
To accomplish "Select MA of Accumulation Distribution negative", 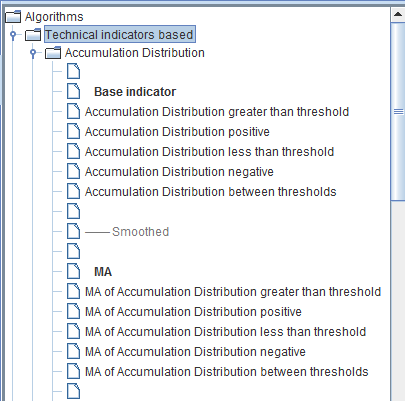I will click(x=195, y=352).
